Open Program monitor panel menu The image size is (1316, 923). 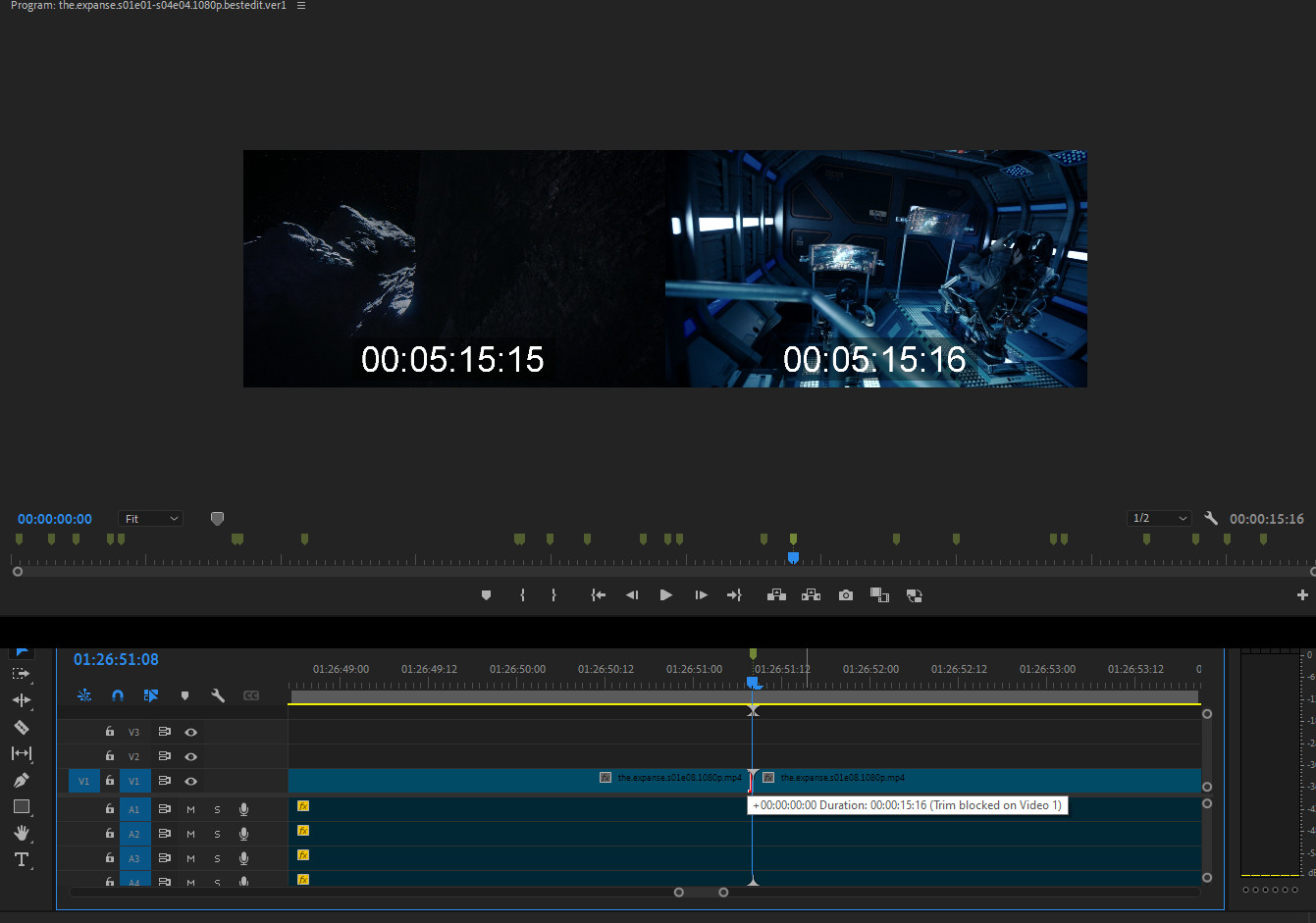301,6
